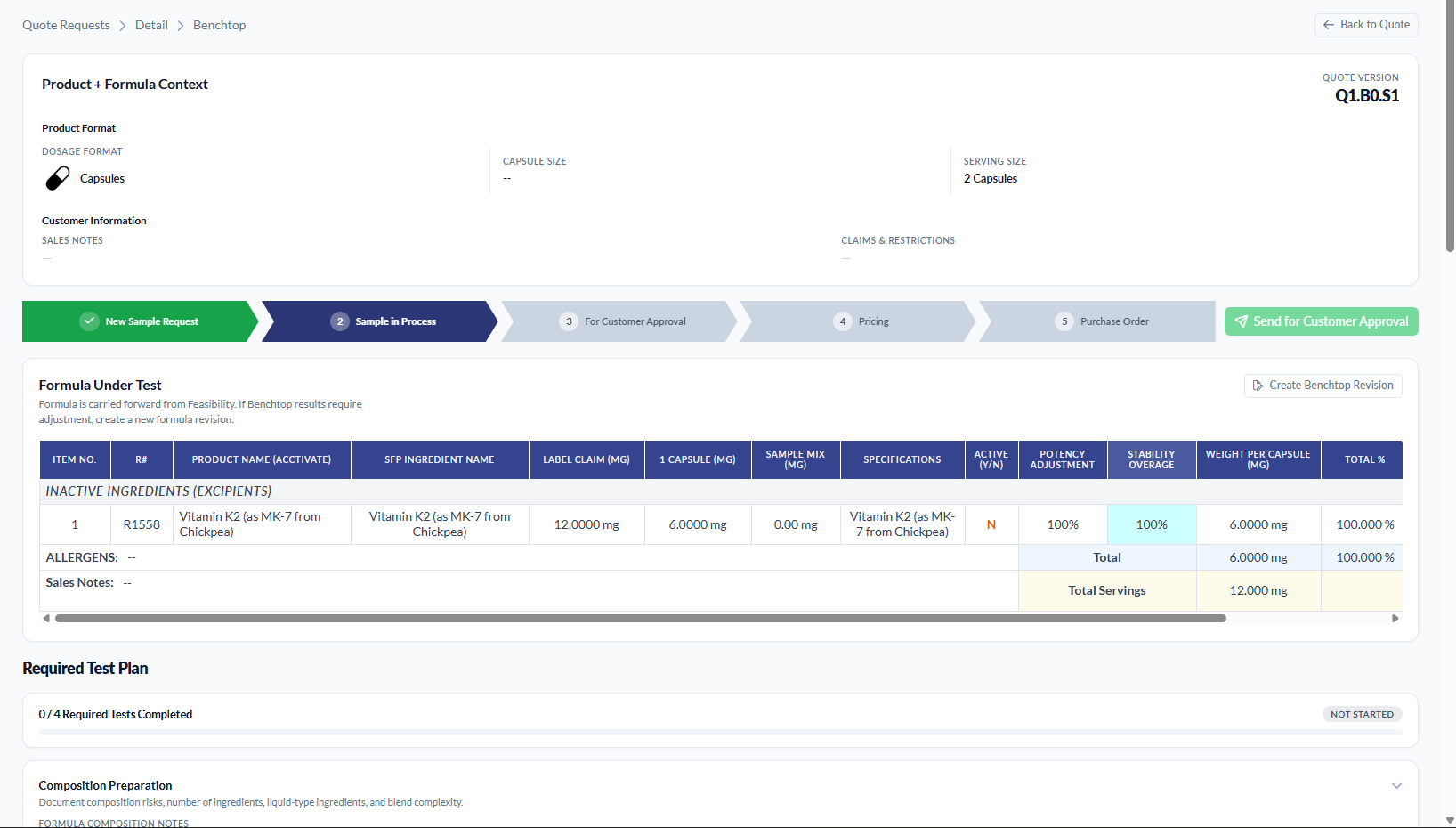The image size is (1456, 828).
Task: Click Create Benchtop Revision button
Action: point(1323,386)
